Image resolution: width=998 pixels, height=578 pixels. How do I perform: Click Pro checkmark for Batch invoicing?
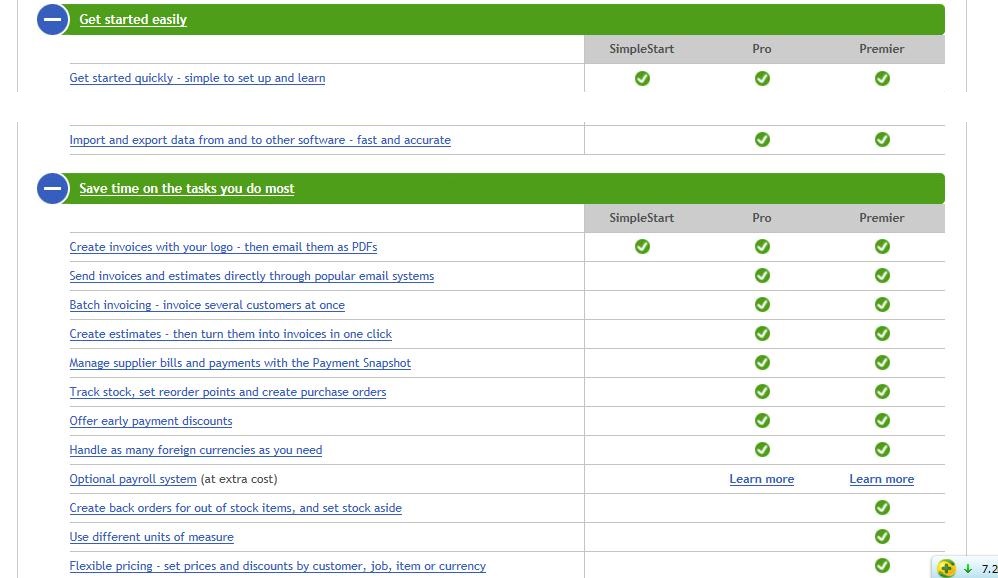(x=763, y=305)
